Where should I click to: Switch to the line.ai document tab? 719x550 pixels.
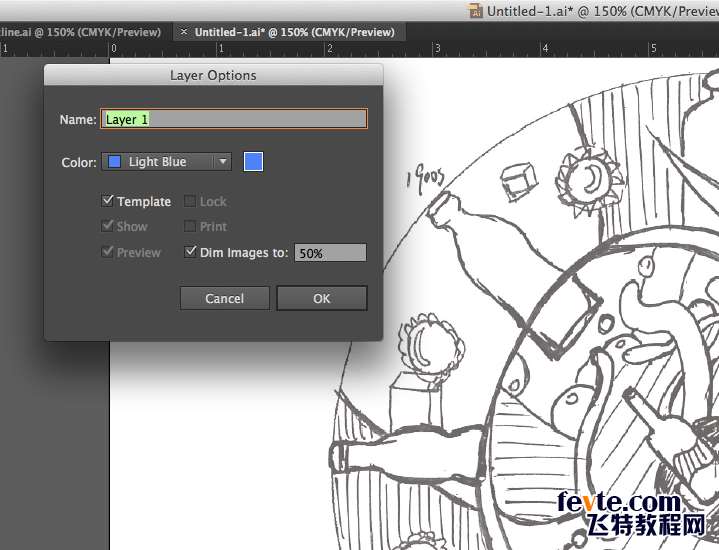[80, 32]
